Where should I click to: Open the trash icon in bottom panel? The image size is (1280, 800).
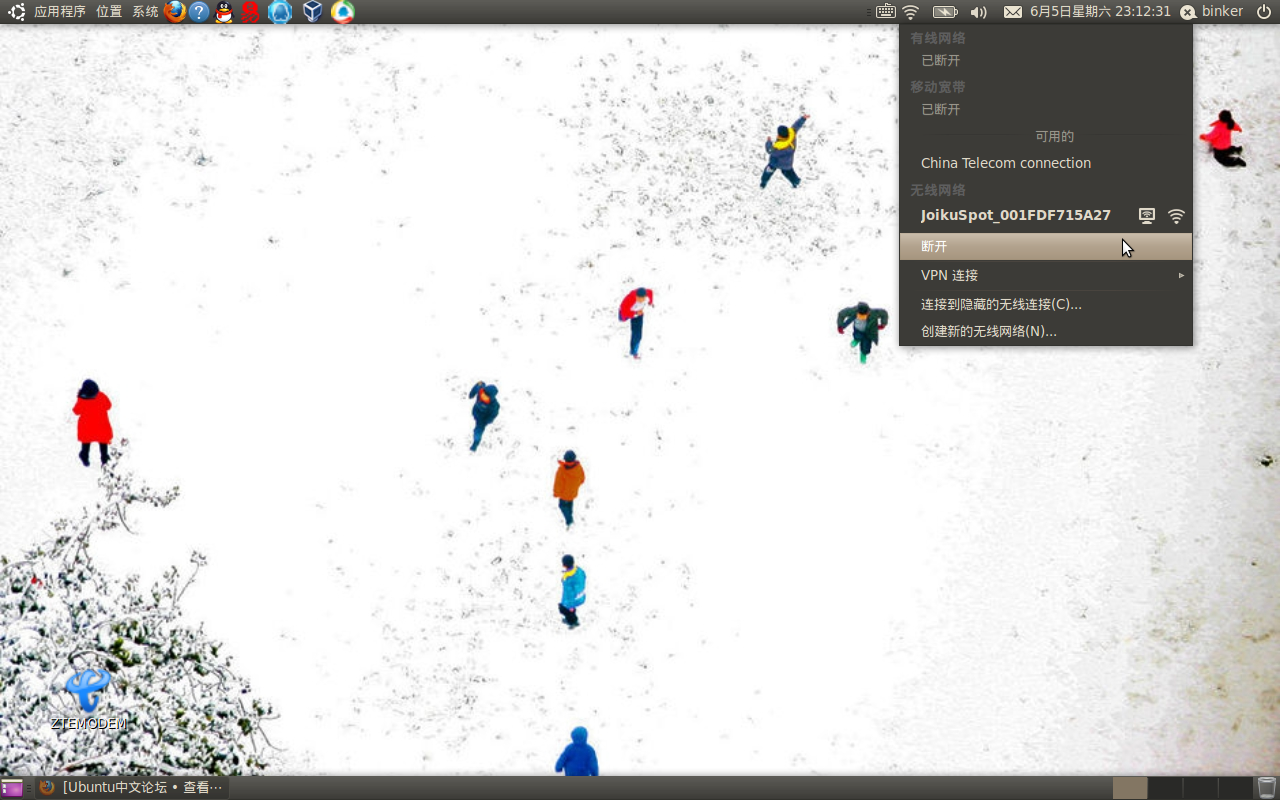tap(1267, 788)
